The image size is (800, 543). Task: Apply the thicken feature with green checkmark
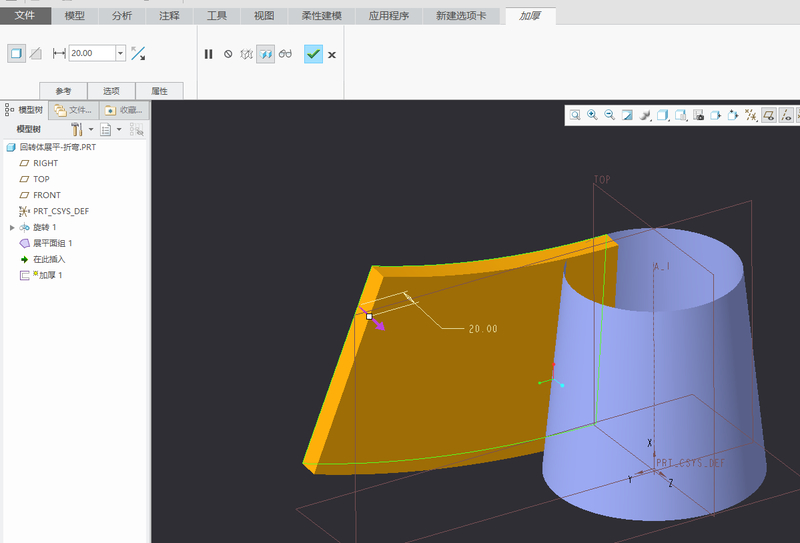[x=313, y=54]
